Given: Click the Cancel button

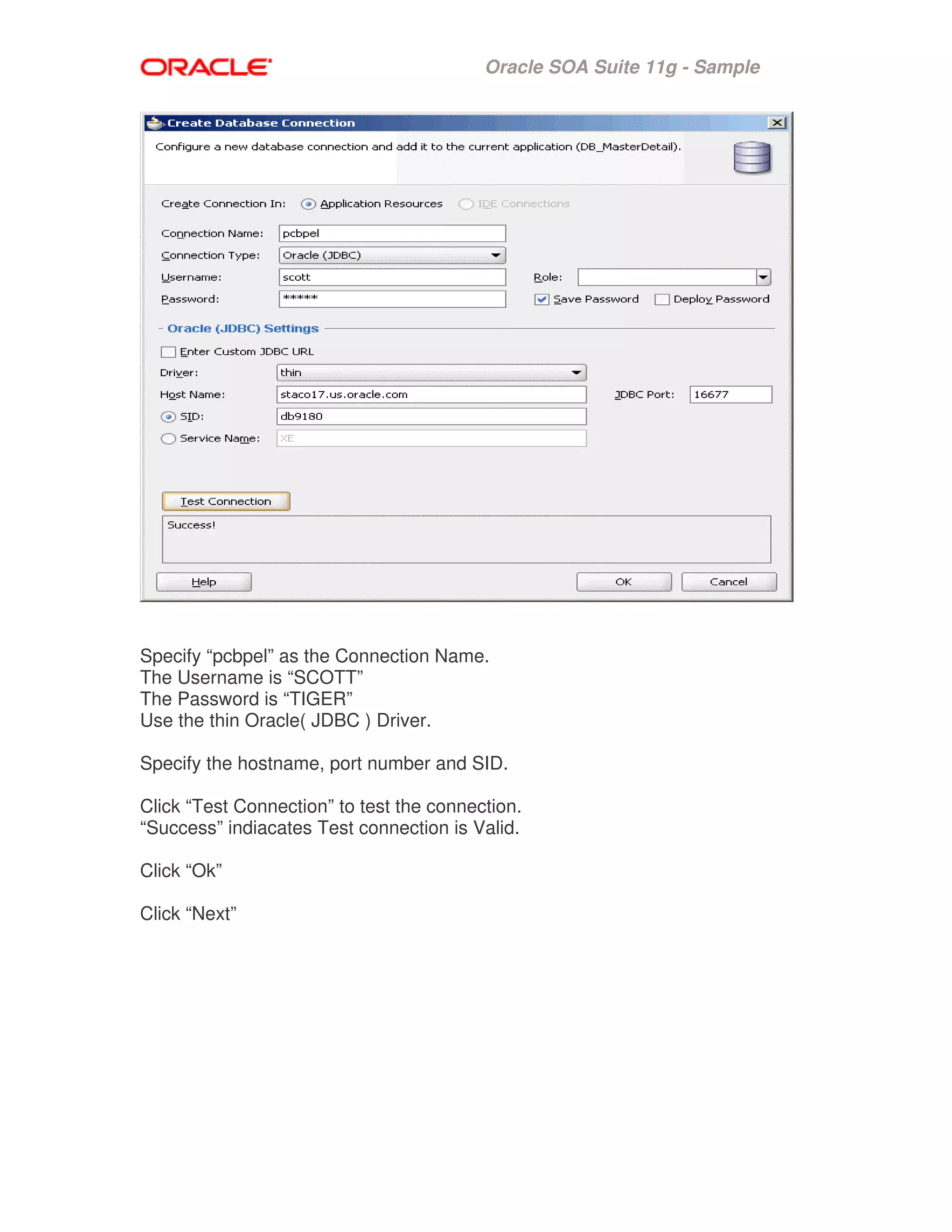Looking at the screenshot, I should click(729, 582).
